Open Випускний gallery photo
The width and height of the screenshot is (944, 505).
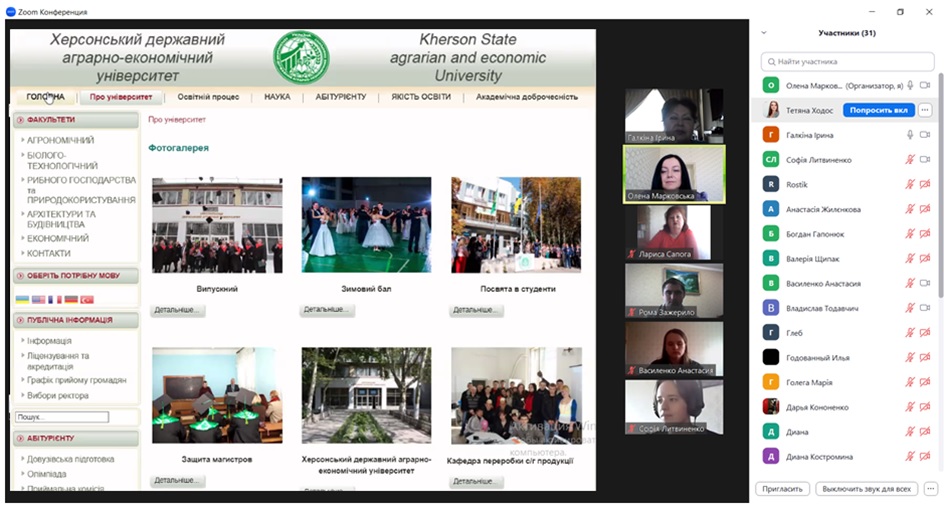tap(217, 225)
